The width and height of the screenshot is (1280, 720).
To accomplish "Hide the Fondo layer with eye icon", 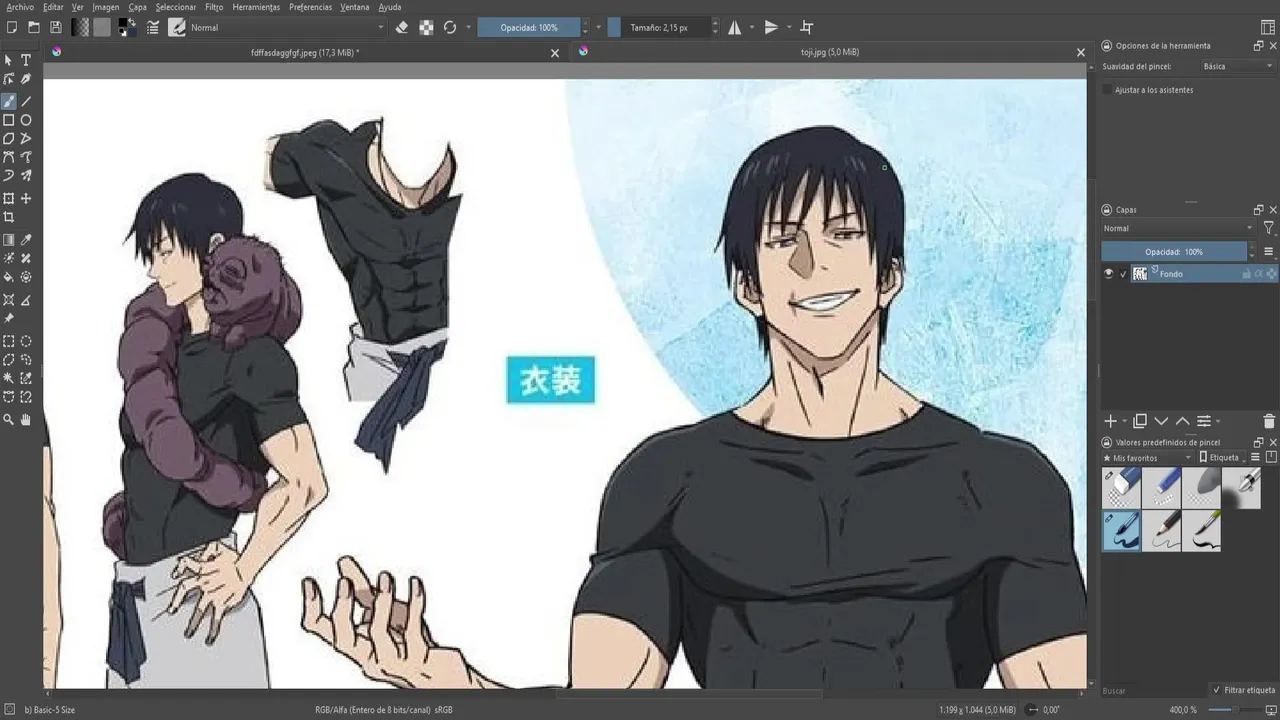I will coord(1108,273).
